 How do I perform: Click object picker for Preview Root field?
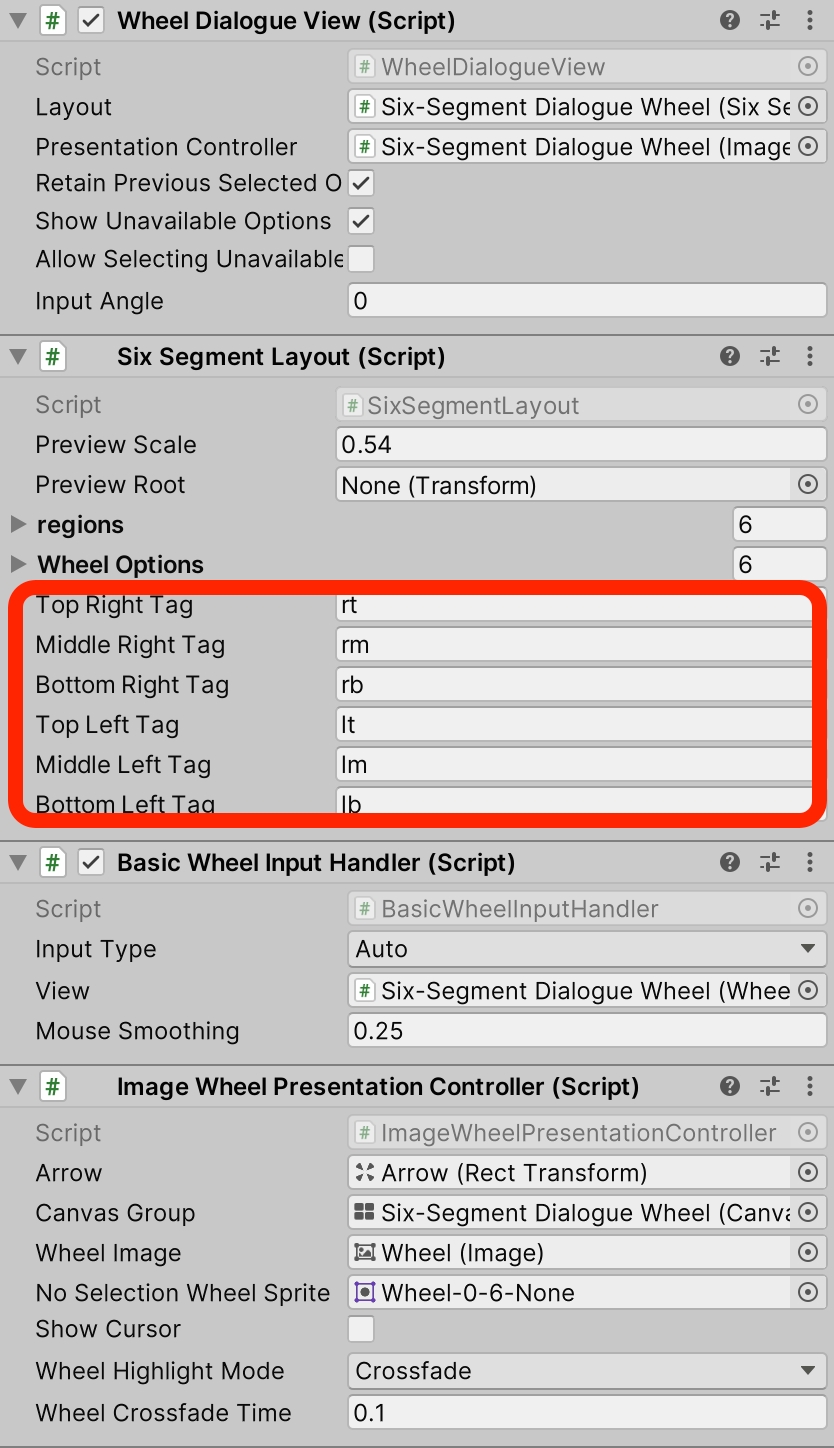tap(808, 485)
